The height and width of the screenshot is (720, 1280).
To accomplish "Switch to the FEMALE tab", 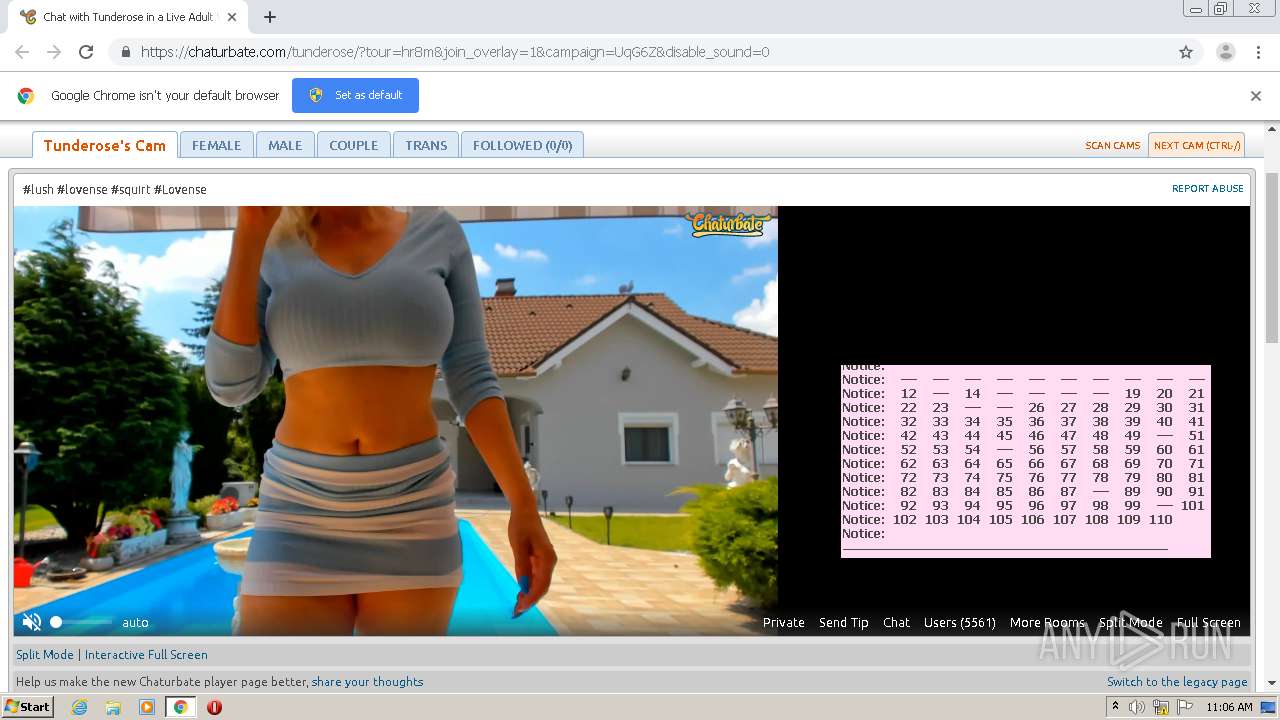I will click(x=217, y=145).
